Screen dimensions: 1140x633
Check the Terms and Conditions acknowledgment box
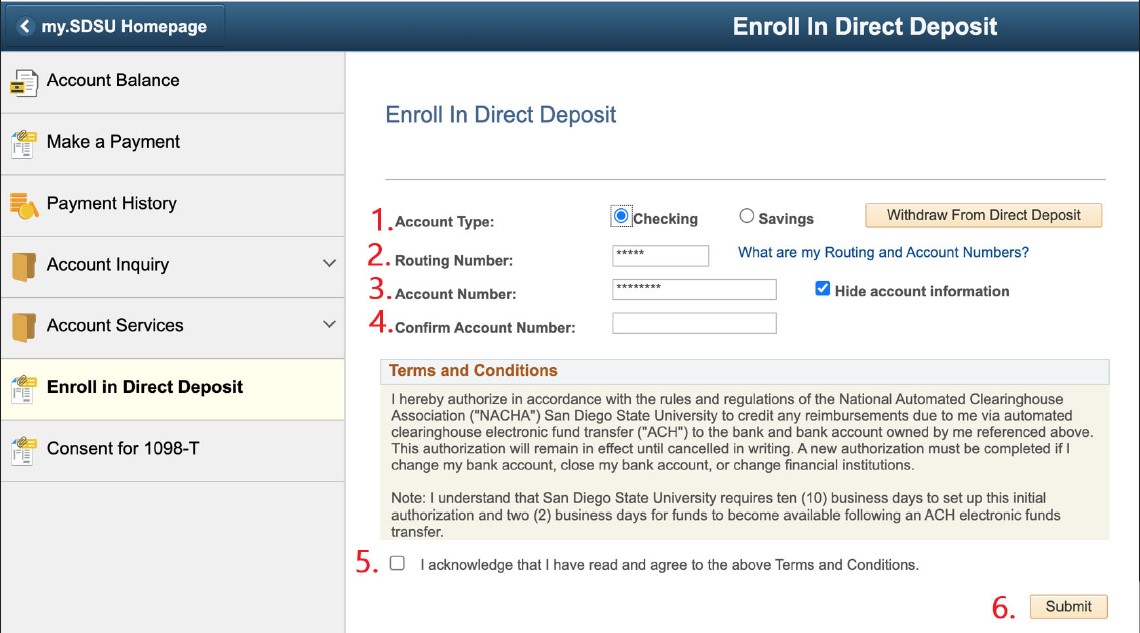pos(397,563)
